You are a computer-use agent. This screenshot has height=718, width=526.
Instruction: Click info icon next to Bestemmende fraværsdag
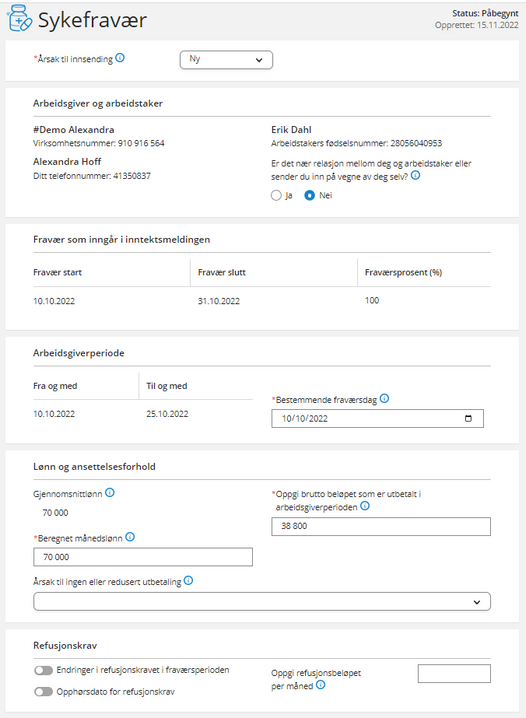point(385,398)
